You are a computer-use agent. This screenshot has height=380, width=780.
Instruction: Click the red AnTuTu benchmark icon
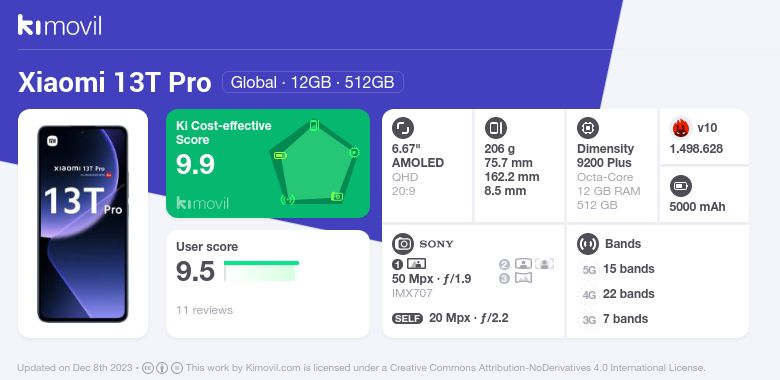(681, 128)
